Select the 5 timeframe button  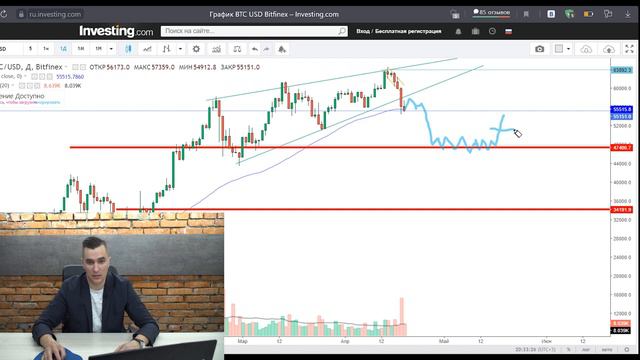[x=30, y=49]
